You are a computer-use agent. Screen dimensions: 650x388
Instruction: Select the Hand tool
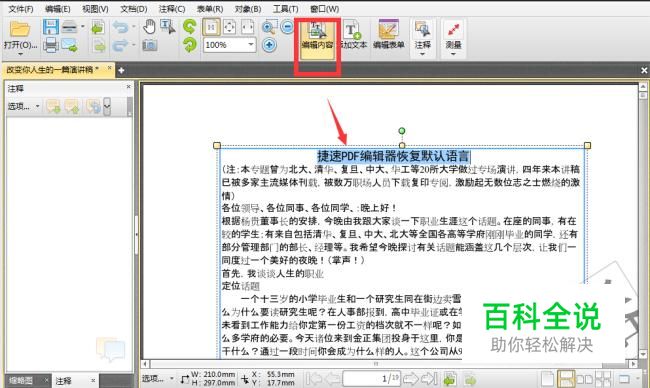coord(149,27)
